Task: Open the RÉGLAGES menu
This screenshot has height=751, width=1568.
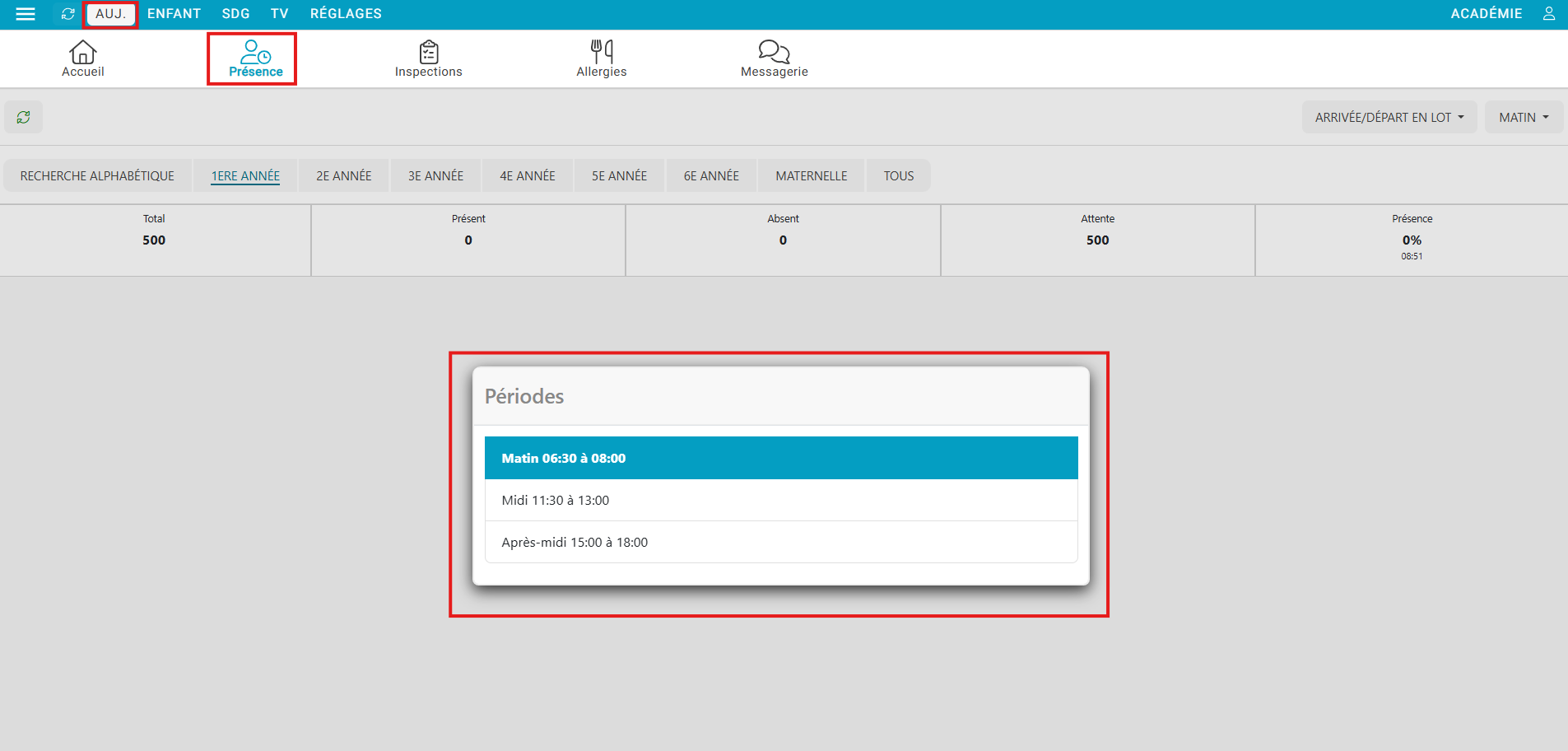Action: click(x=346, y=14)
